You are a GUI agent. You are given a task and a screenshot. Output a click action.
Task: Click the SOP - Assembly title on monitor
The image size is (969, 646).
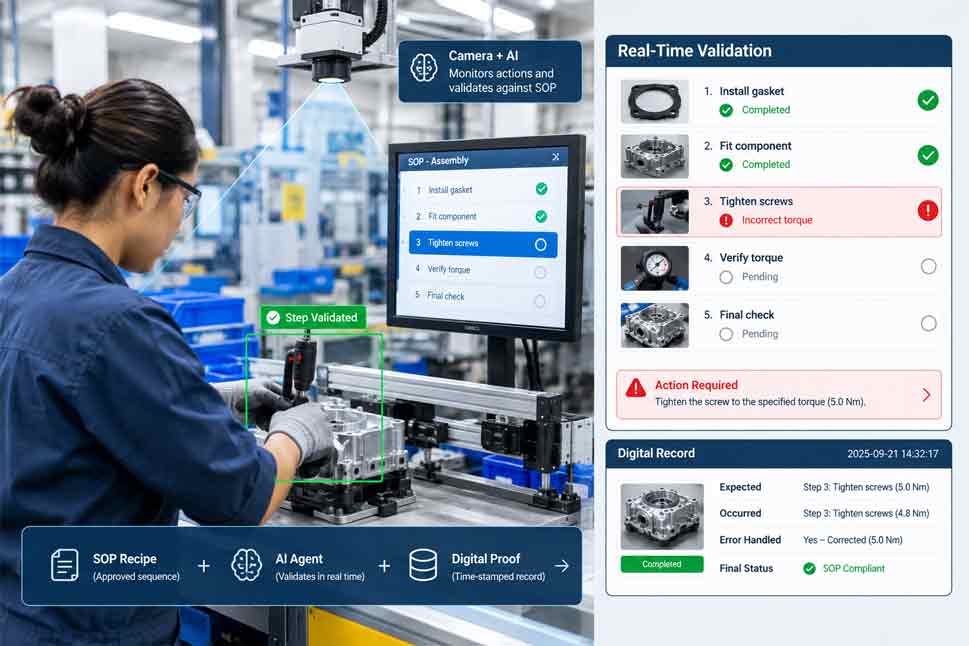click(438, 161)
